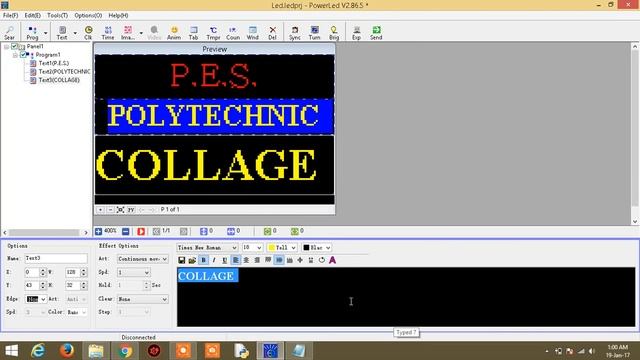Open the File(F) menu

[11, 15]
